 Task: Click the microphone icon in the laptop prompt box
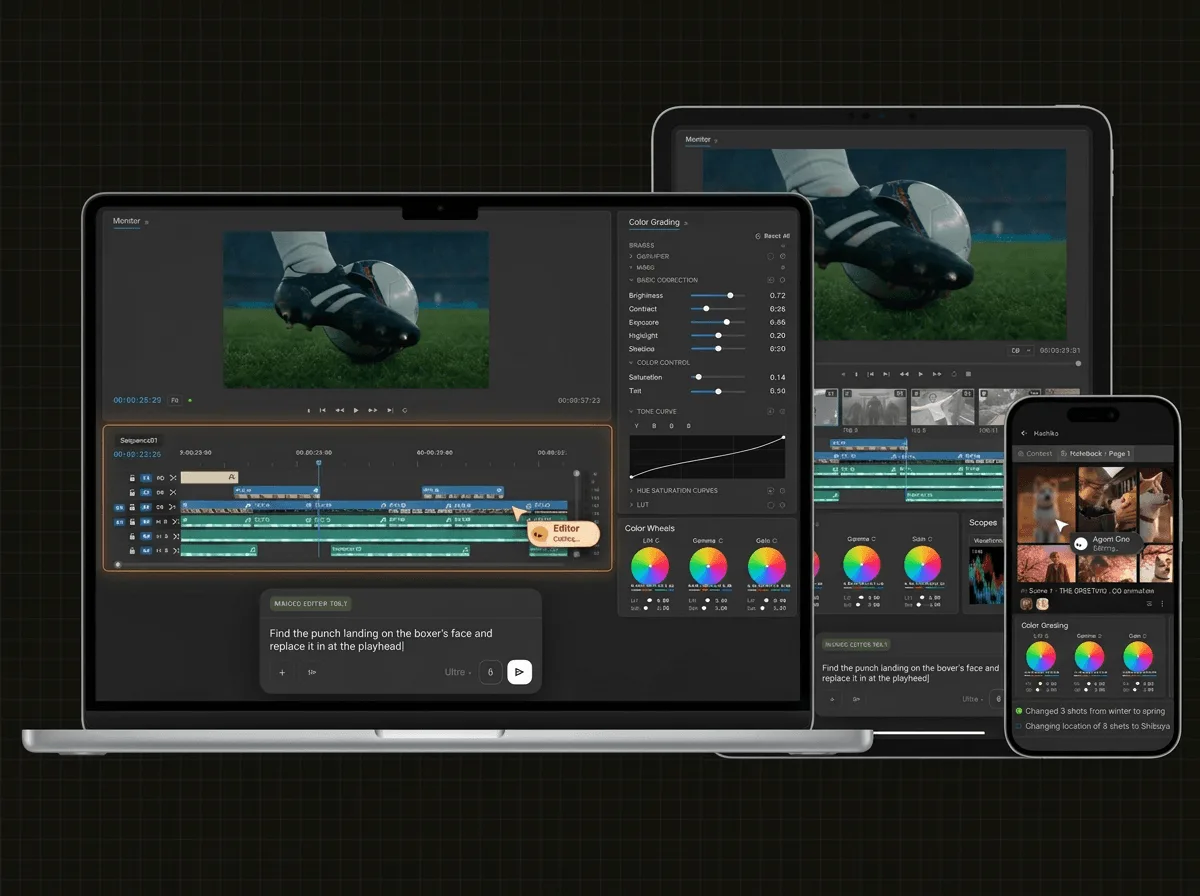click(490, 672)
